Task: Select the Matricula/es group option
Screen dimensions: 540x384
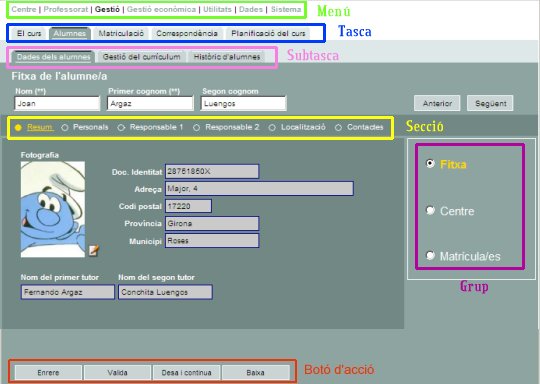Action: click(x=430, y=255)
